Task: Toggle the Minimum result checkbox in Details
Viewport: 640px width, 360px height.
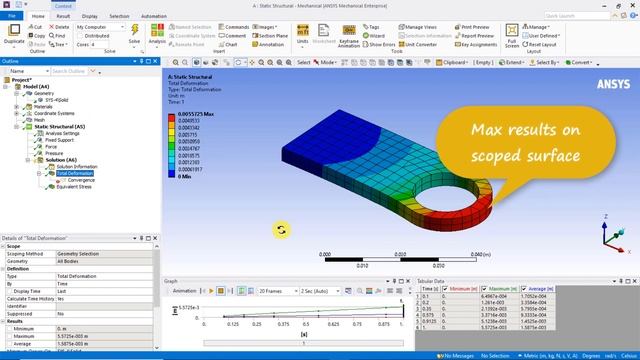Action: pyautogui.click(x=9, y=329)
